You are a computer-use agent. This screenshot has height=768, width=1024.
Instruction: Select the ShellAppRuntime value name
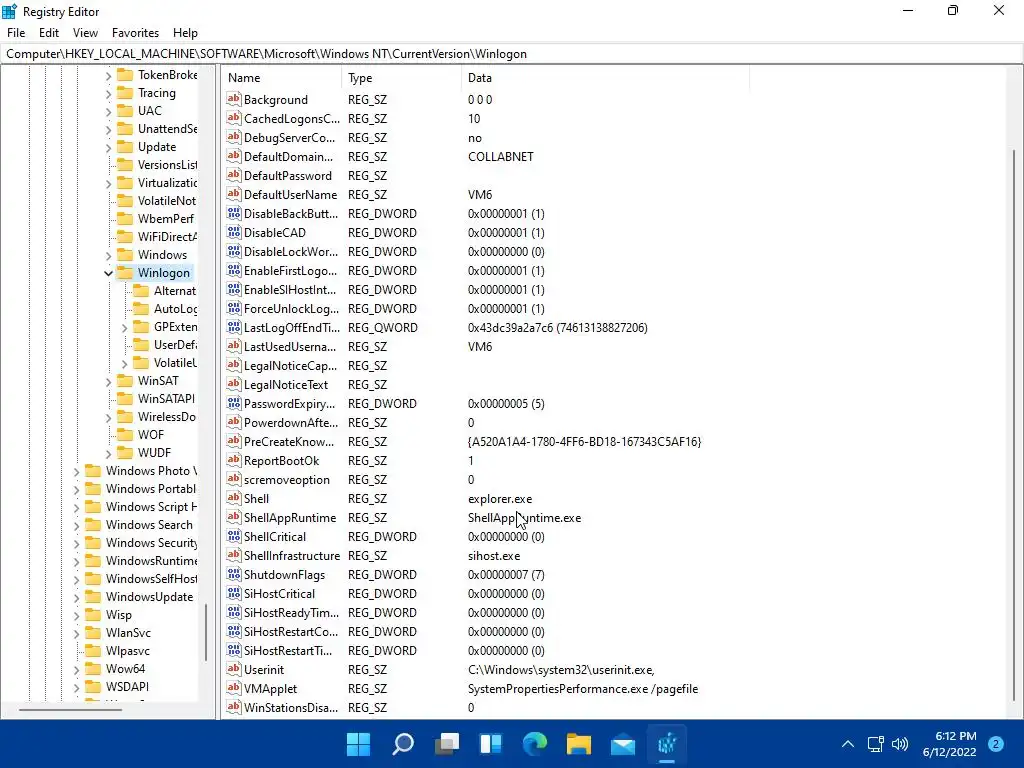[290, 518]
